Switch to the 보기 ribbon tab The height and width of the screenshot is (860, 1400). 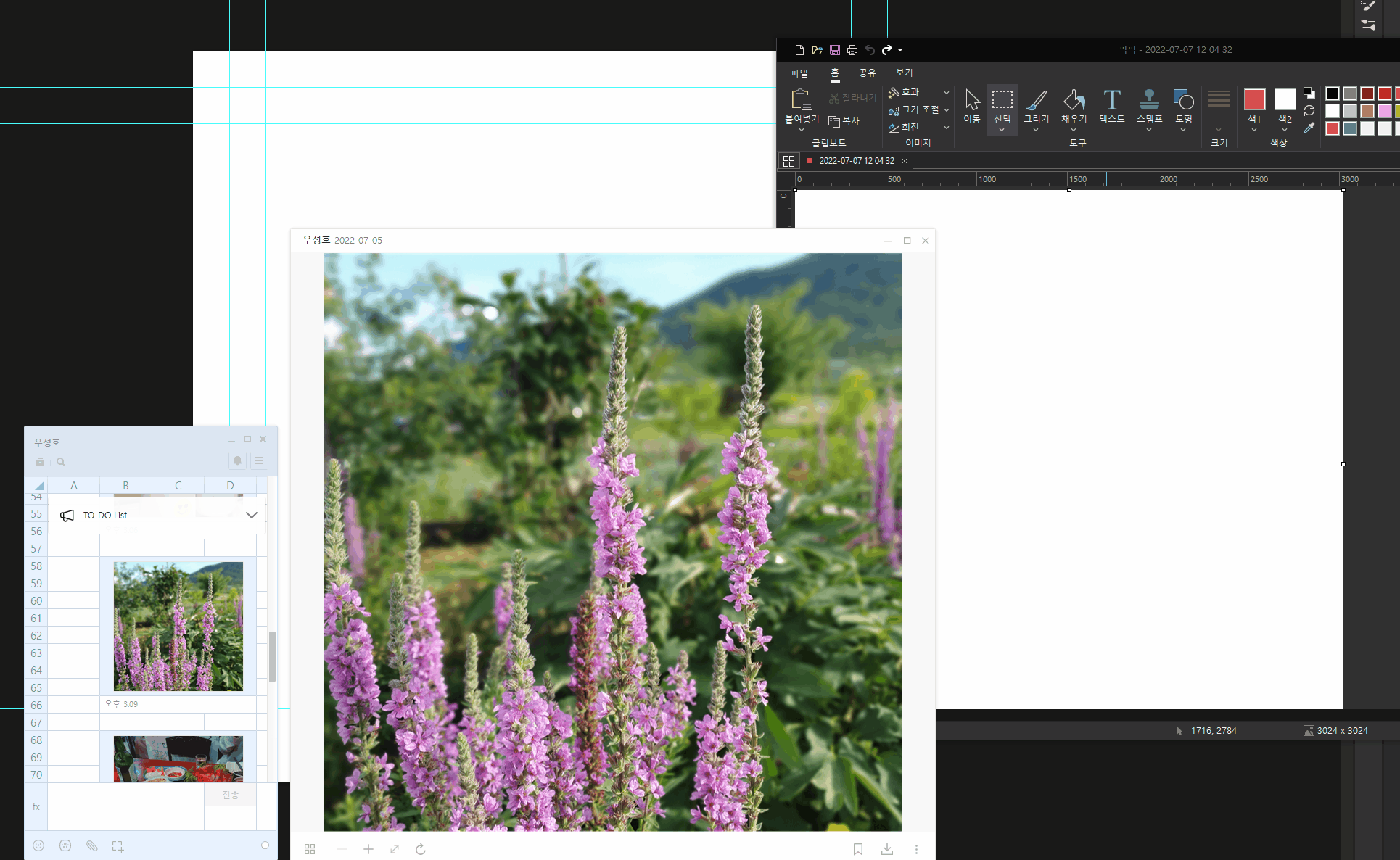pyautogui.click(x=904, y=73)
